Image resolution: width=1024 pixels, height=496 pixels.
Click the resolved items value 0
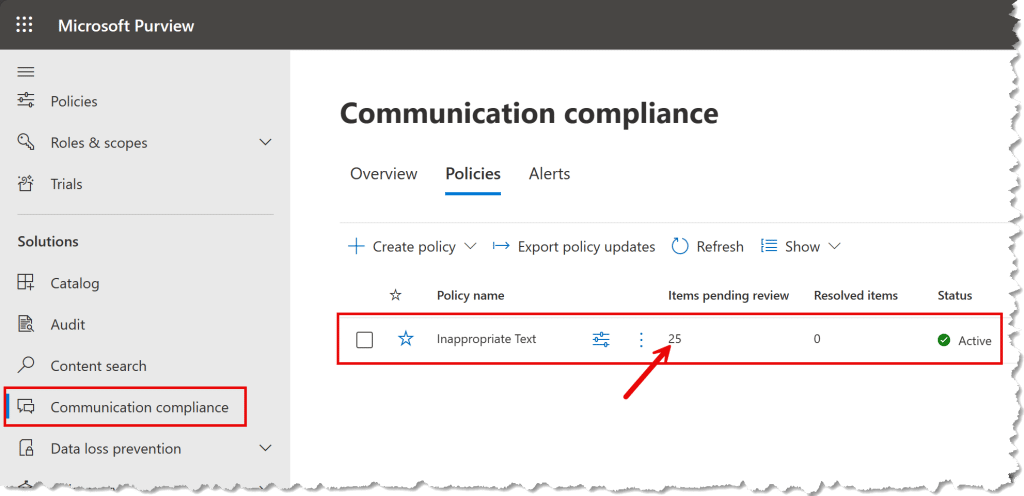(x=817, y=339)
